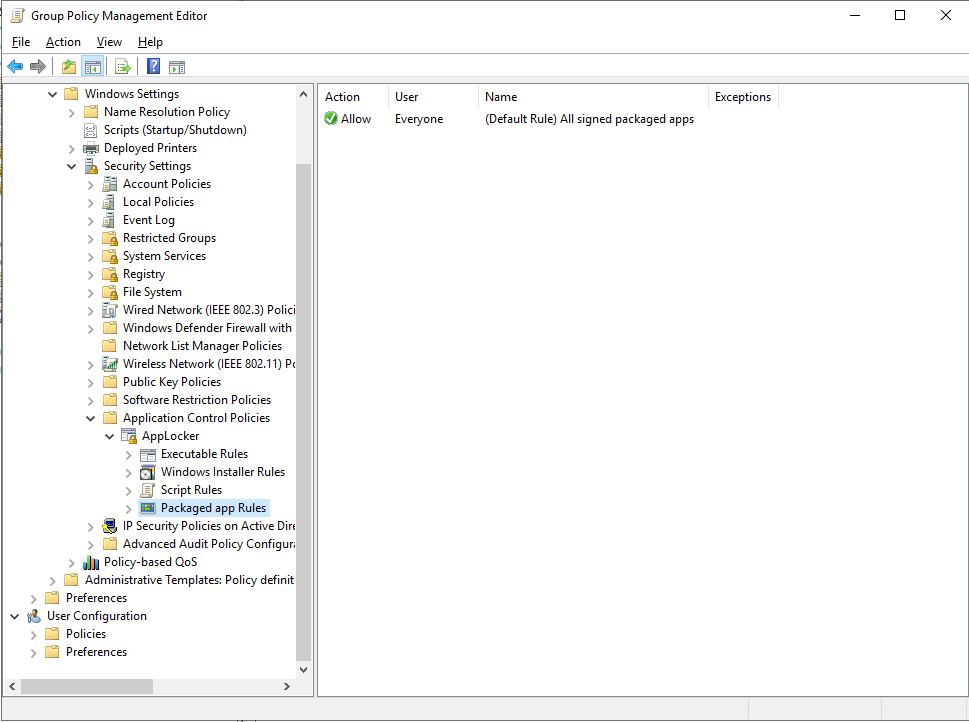Collapse Application Control Policies node
This screenshot has height=722, width=969.
tap(91, 418)
